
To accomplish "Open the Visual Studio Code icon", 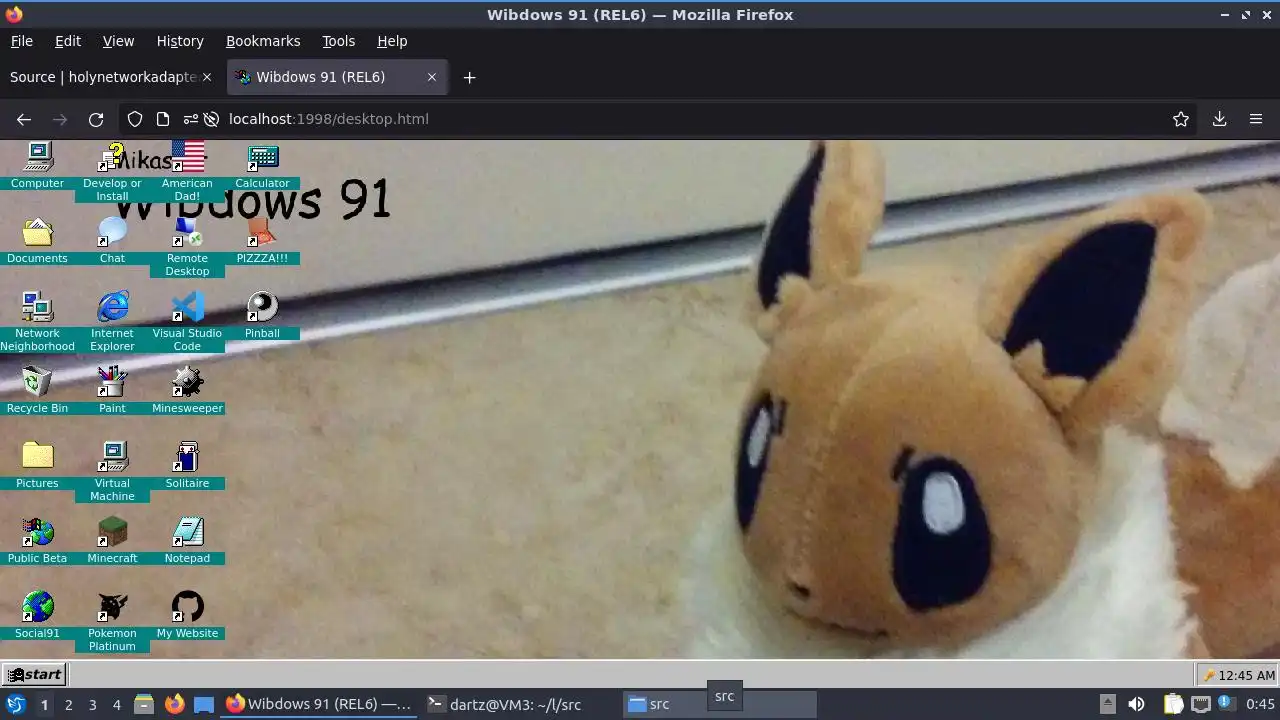I will click(x=187, y=321).
